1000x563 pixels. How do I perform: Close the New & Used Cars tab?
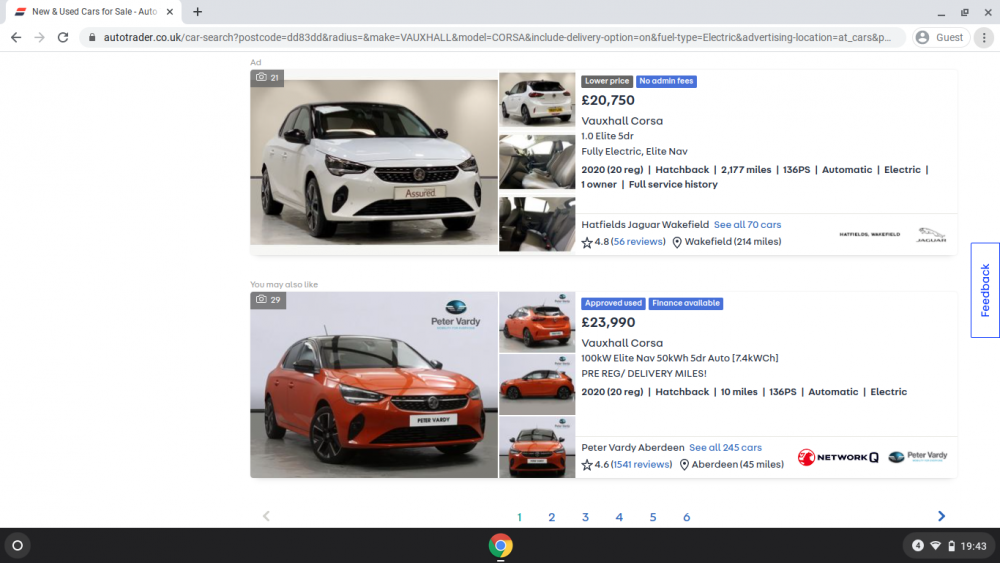[170, 11]
